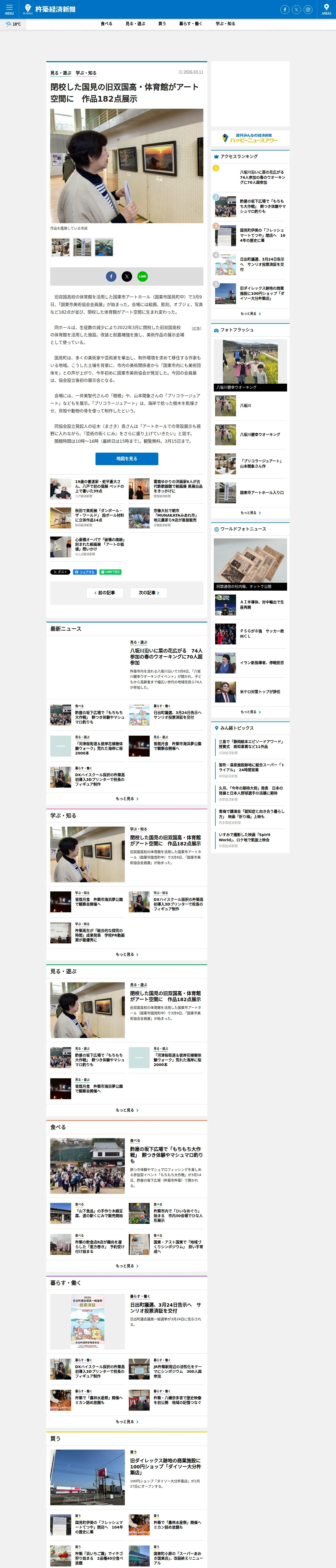The height and width of the screenshot is (1568, 336).
Task: Open 学ぶ・知る category tag above headline
Action: [x=86, y=73]
